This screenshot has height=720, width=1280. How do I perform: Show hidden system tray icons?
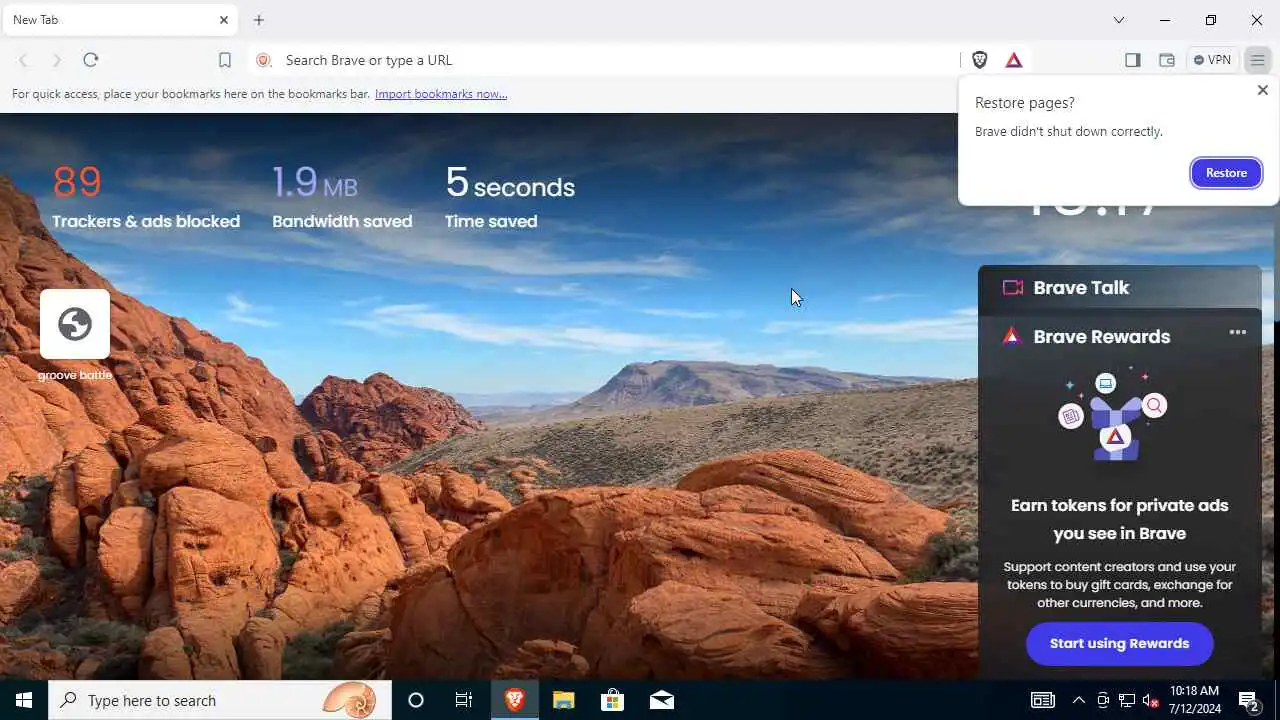1078,700
